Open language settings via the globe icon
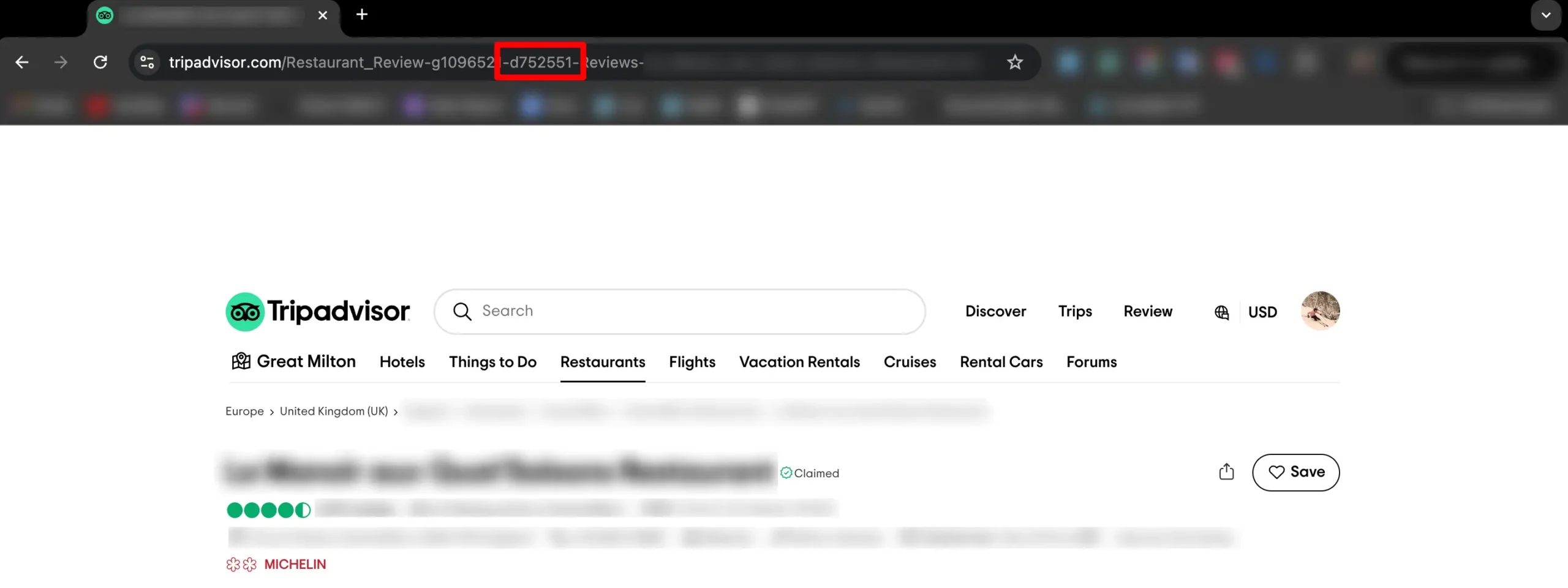Viewport: 1568px width, 588px height. (x=1221, y=312)
